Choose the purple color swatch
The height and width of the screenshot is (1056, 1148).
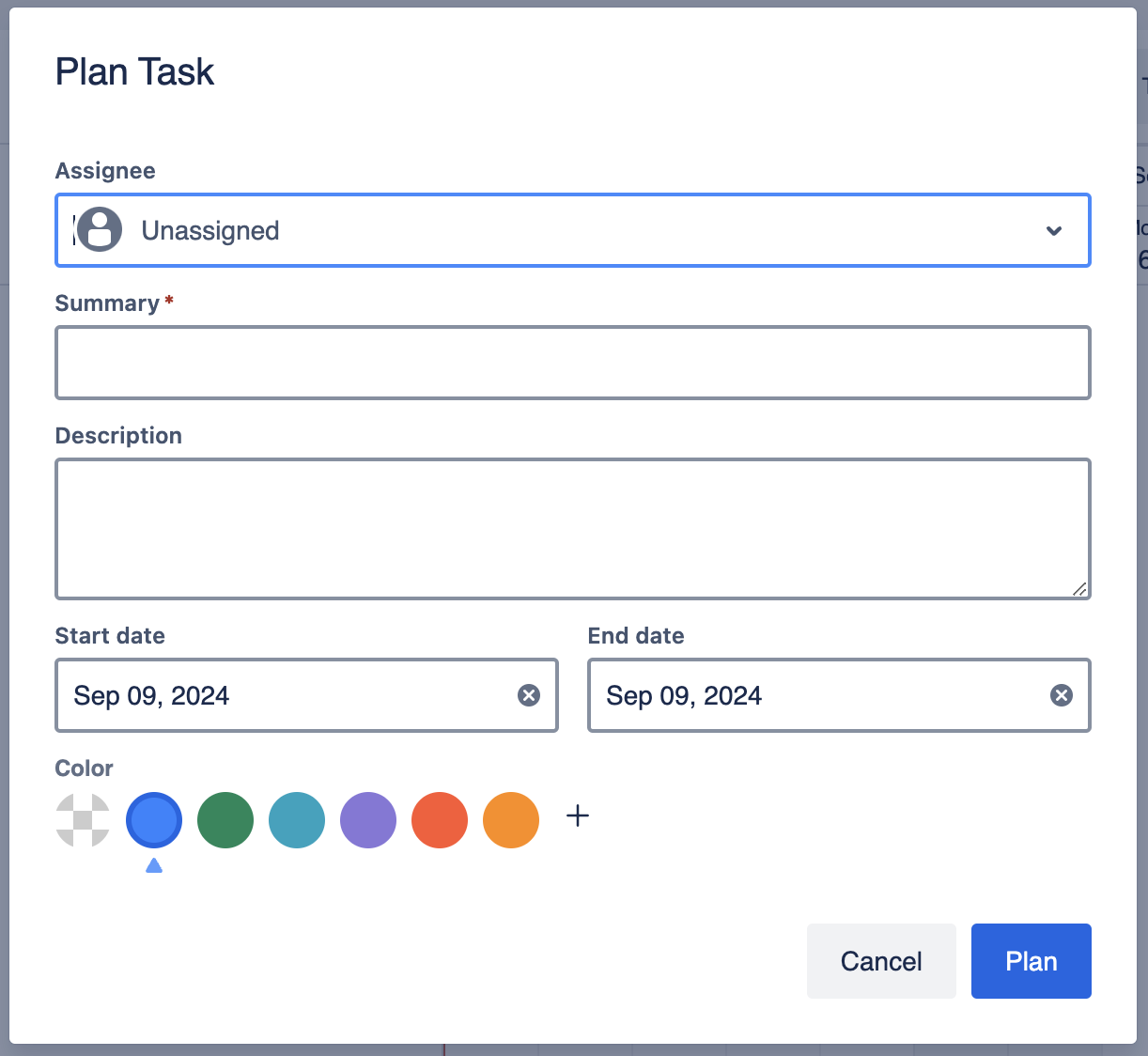tap(368, 820)
